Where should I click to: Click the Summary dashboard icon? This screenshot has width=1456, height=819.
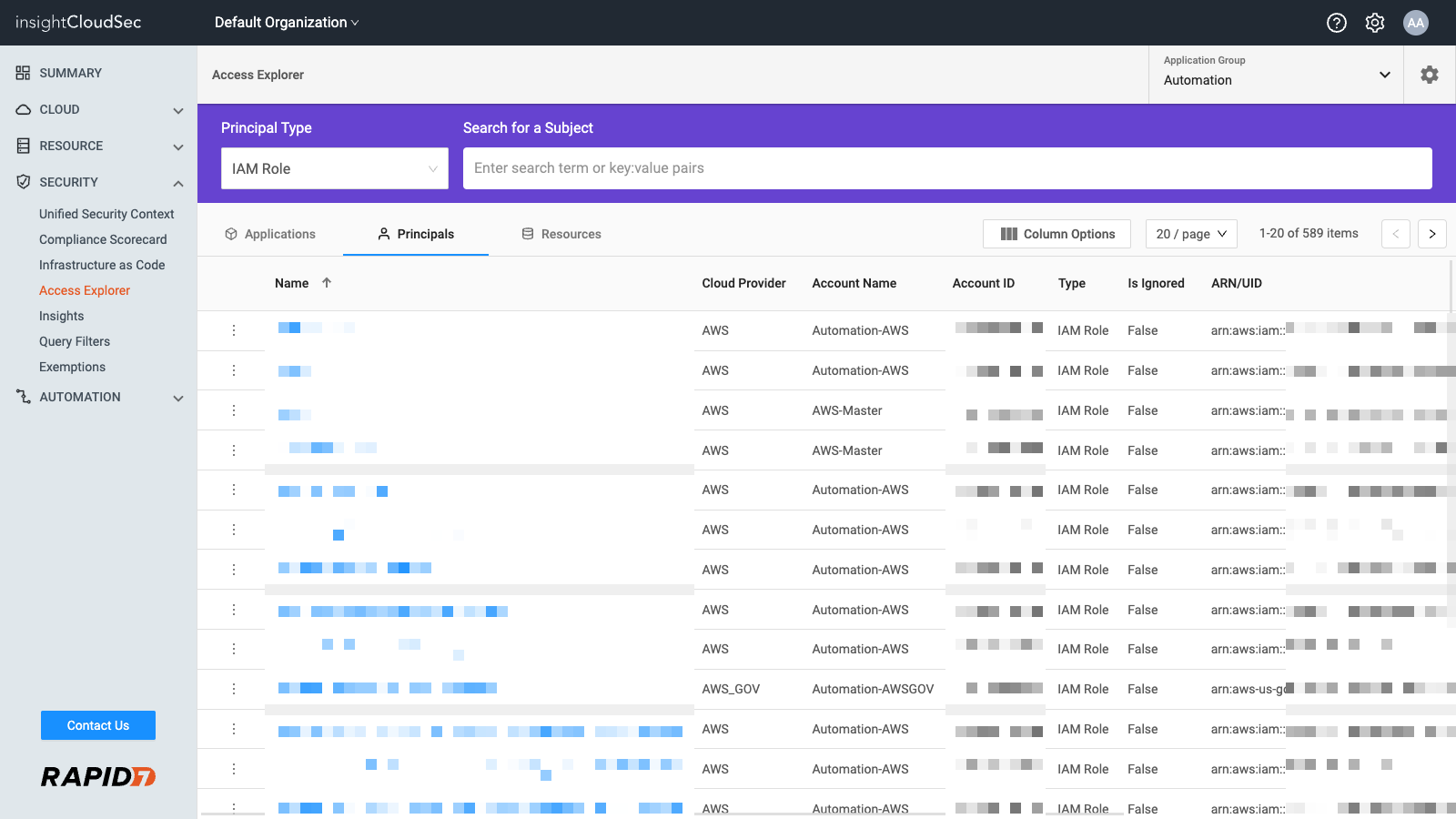tap(23, 73)
